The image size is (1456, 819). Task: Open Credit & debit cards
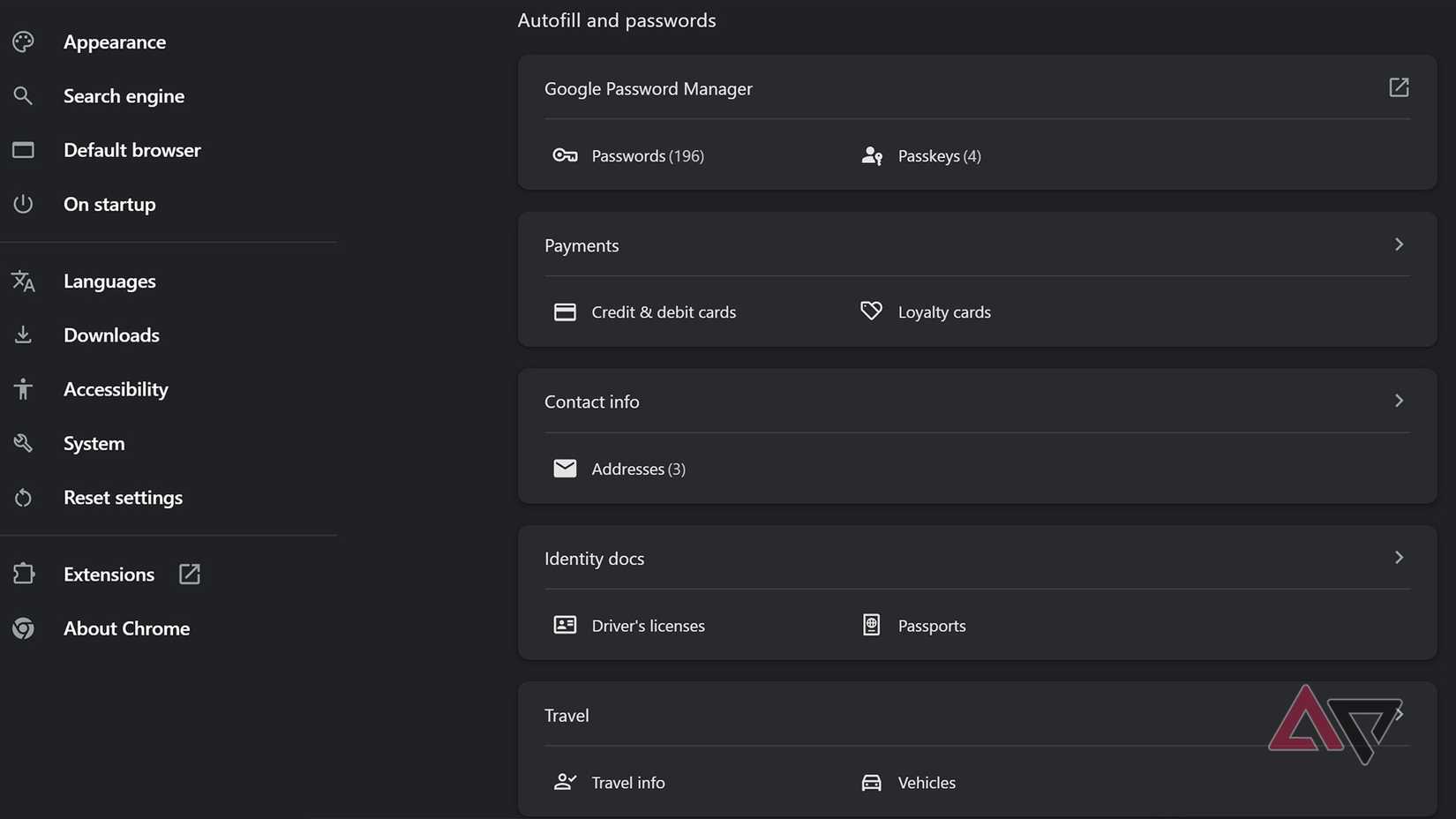pos(664,312)
